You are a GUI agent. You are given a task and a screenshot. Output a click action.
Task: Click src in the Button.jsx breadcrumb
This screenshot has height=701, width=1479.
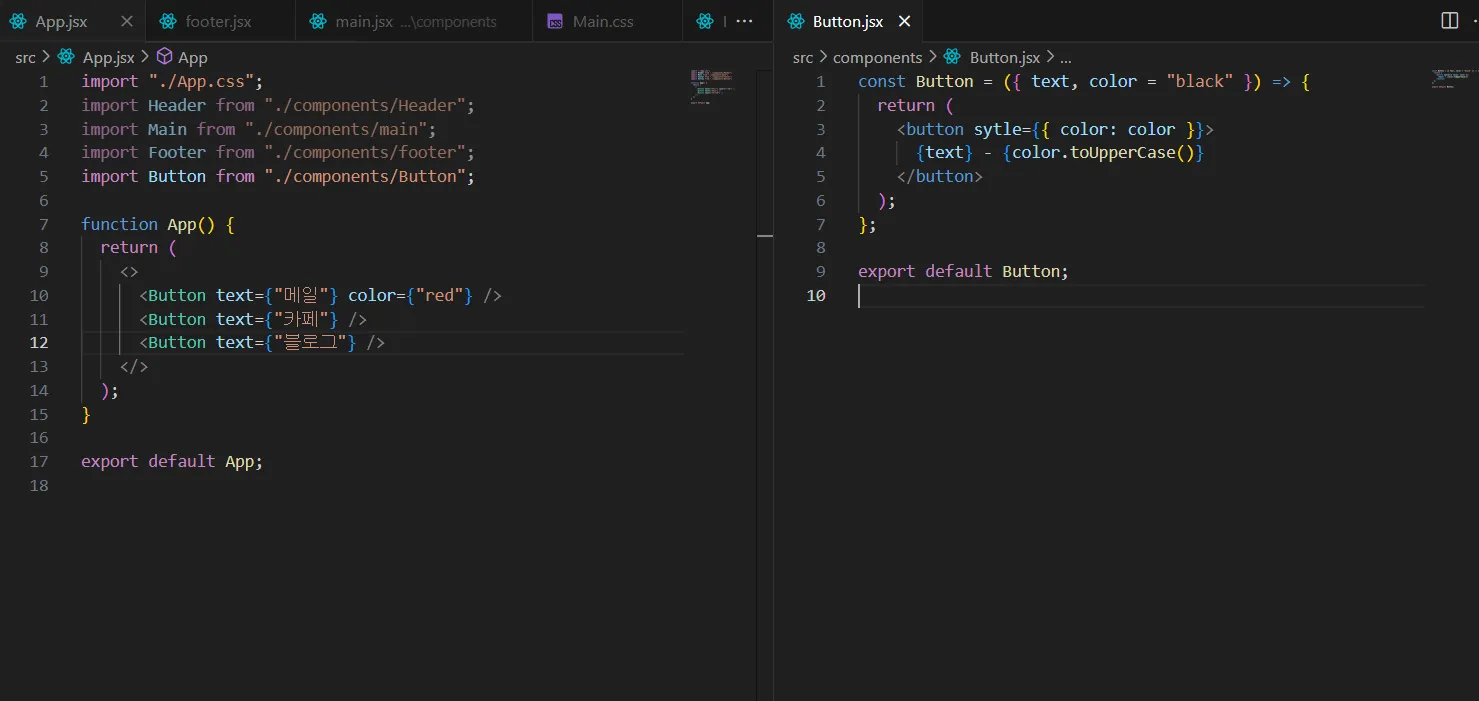(803, 58)
